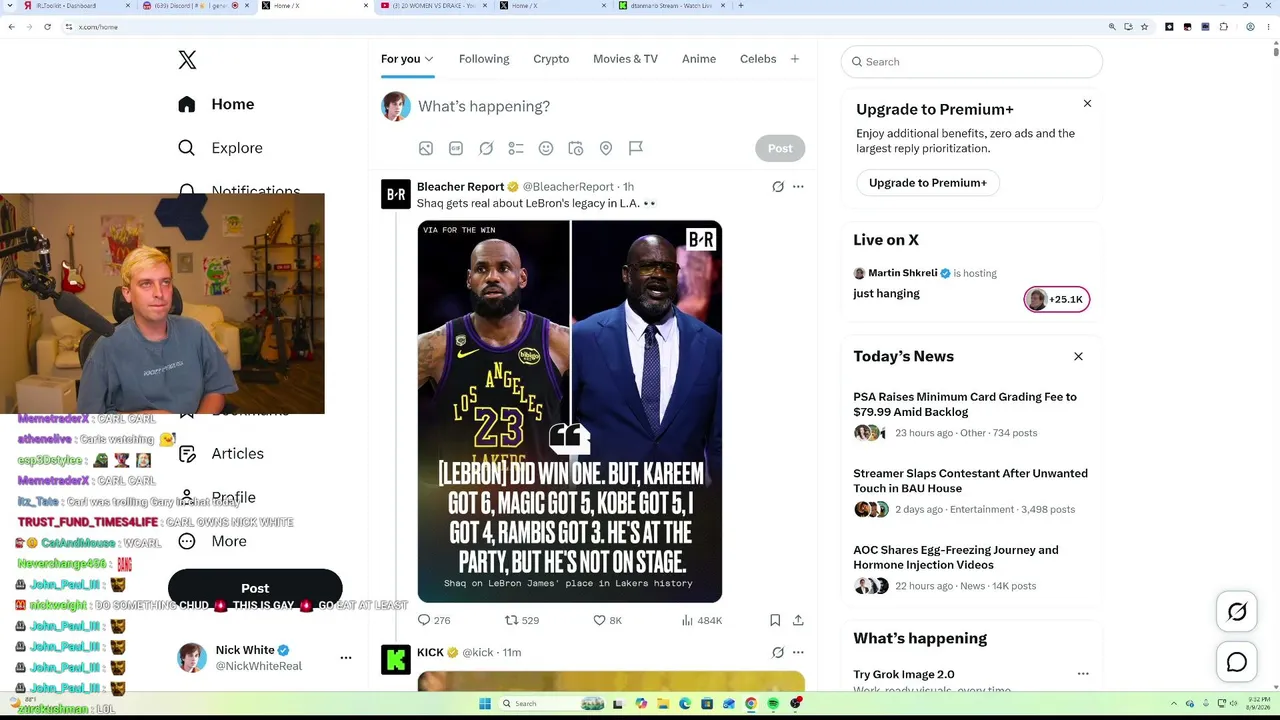Add a new timeline tab with plus icon
Viewport: 1280px width, 720px height.
(795, 59)
